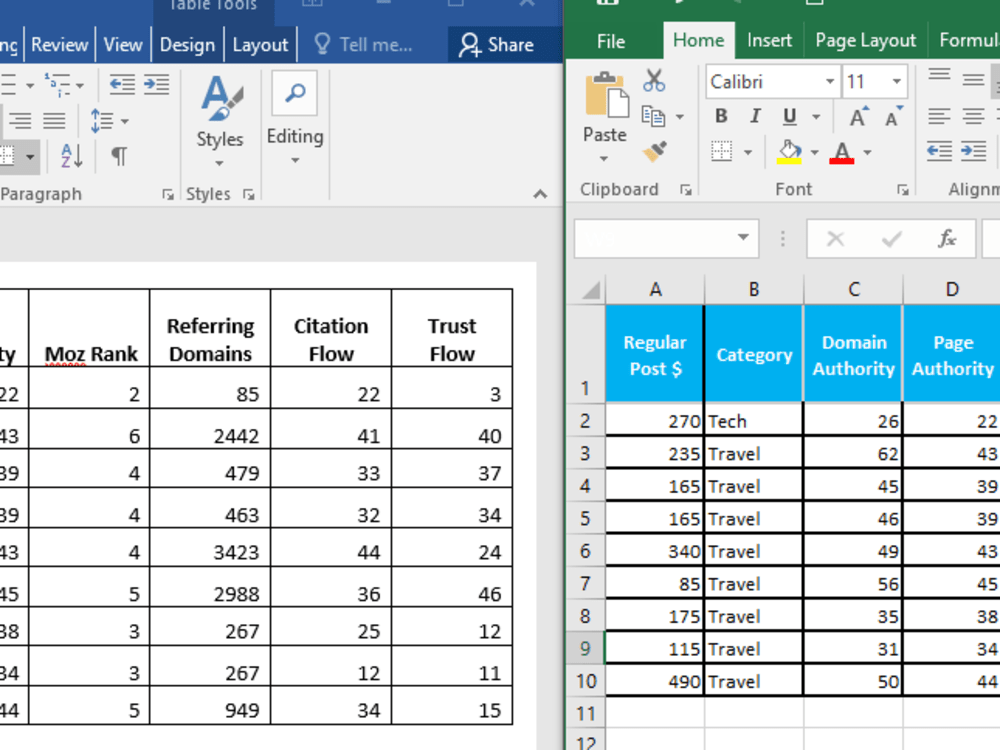The height and width of the screenshot is (750, 1000).
Task: Click Excel Center alignment icon
Action: click(973, 116)
